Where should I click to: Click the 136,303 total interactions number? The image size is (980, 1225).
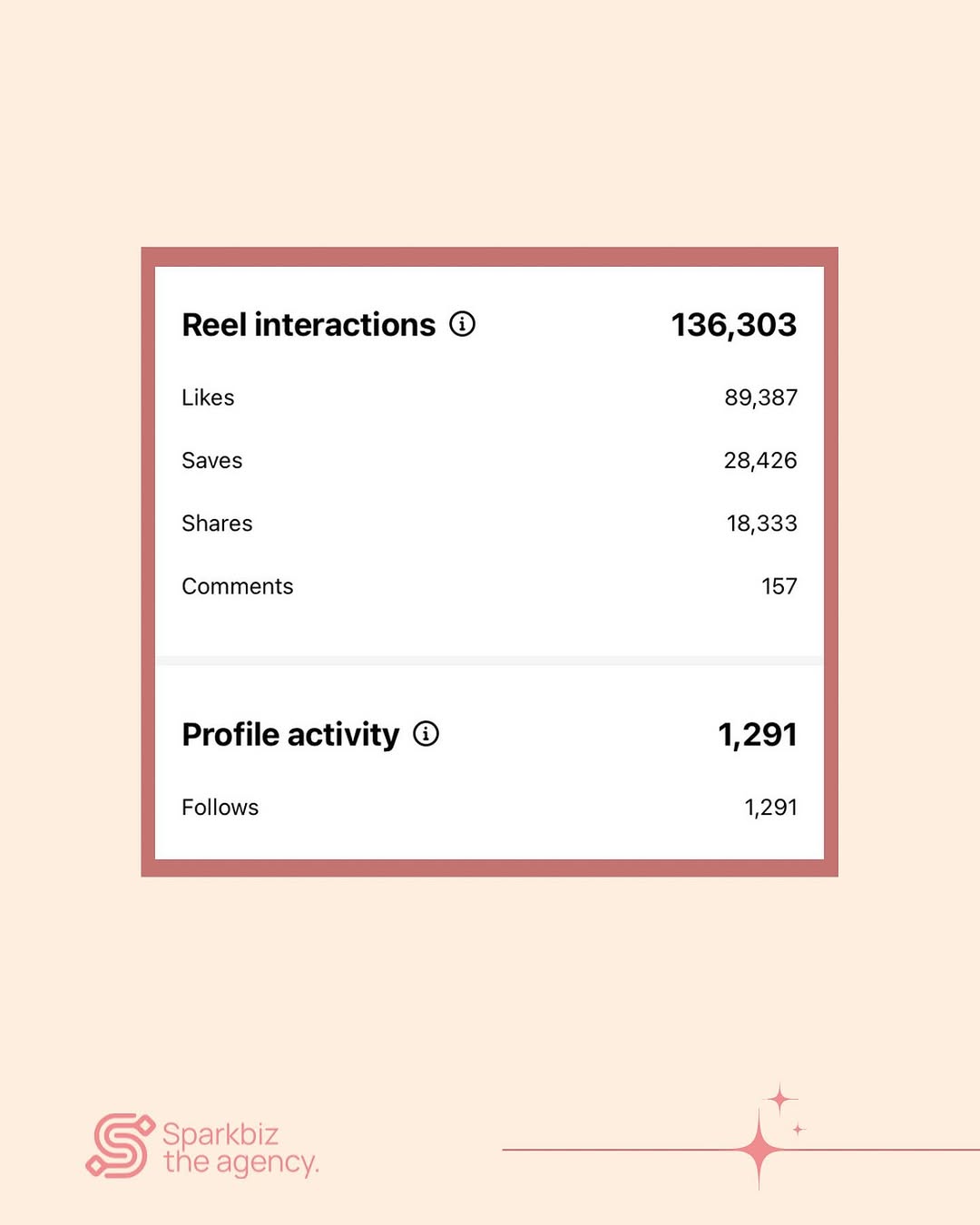click(x=734, y=325)
